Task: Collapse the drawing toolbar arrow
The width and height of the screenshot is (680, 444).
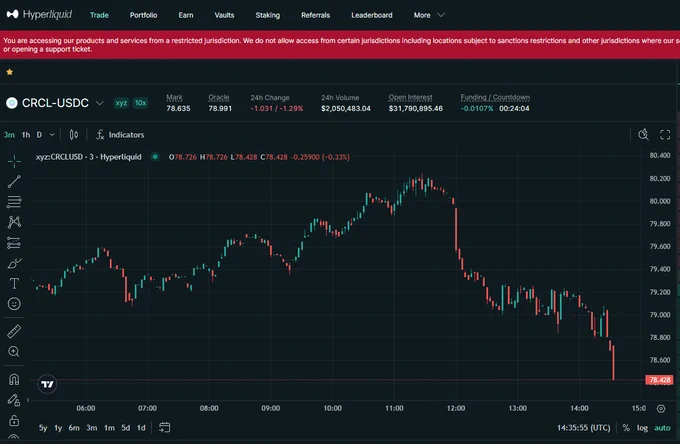Action: click(x=28, y=400)
